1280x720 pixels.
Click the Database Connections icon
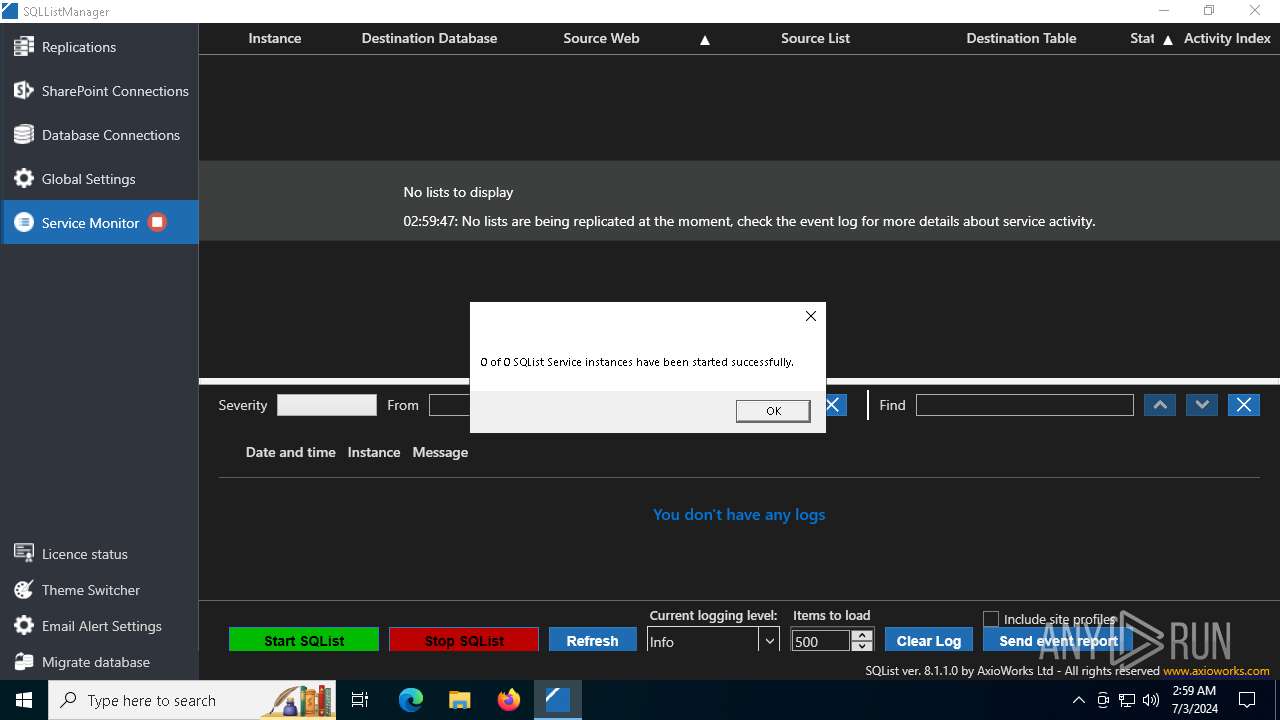click(x=23, y=134)
